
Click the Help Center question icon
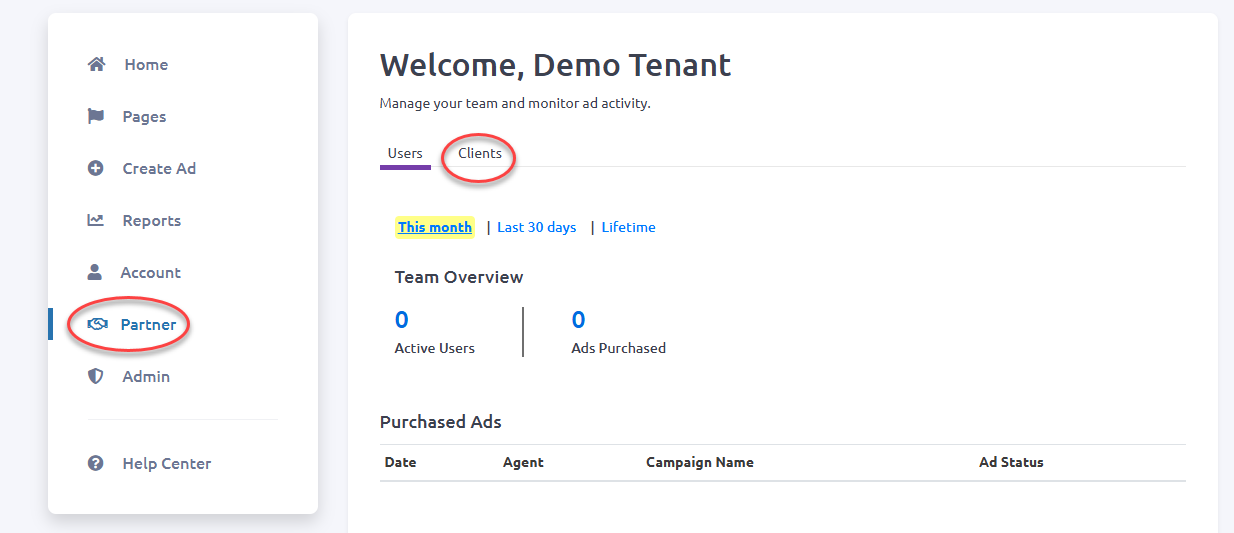[96, 463]
